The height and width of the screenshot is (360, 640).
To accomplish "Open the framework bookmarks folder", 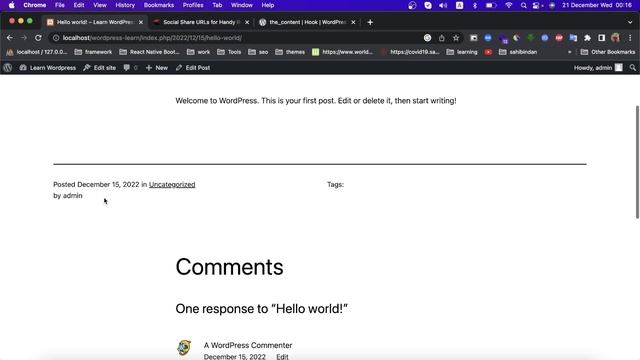I will (x=93, y=52).
